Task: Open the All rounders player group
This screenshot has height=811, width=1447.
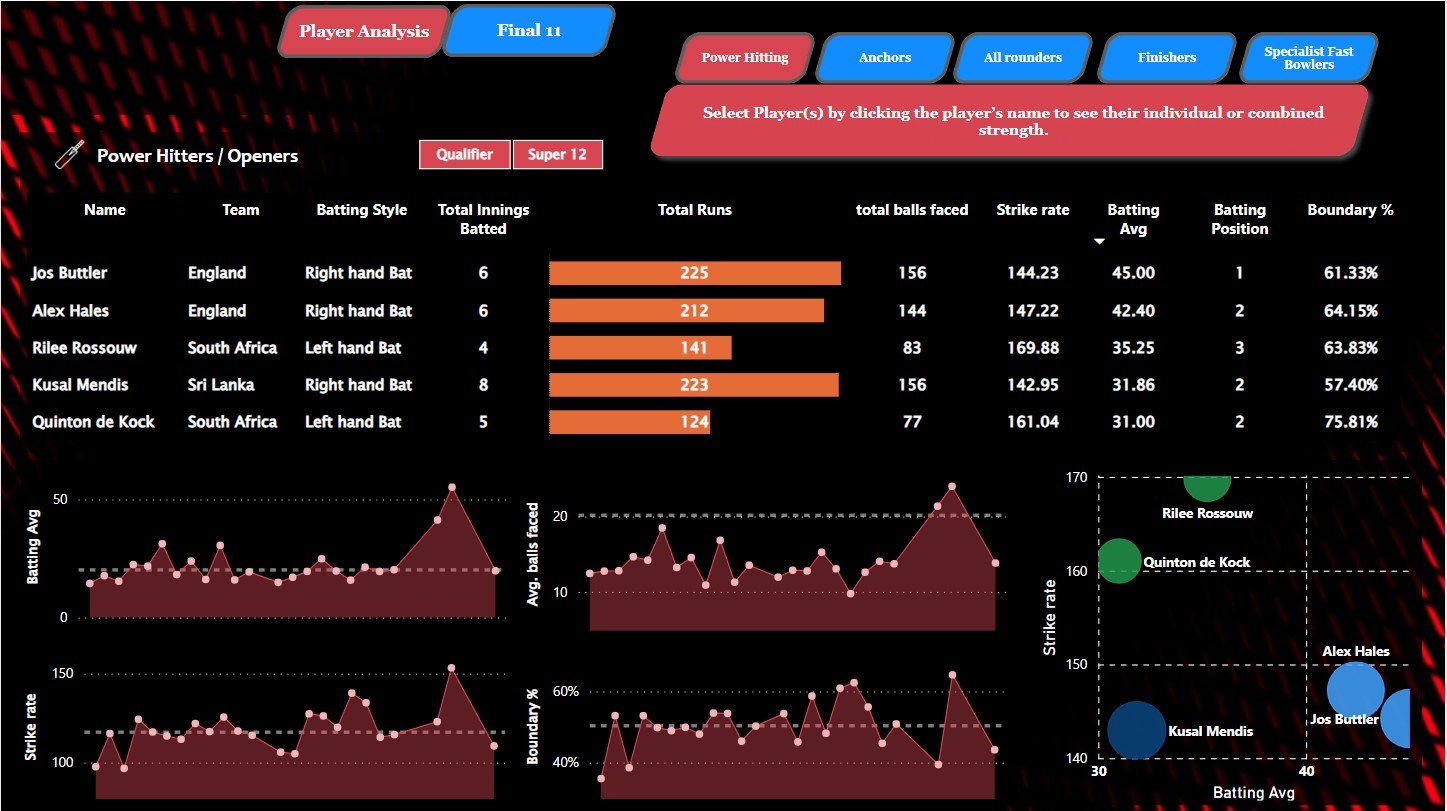Action: point(1023,57)
